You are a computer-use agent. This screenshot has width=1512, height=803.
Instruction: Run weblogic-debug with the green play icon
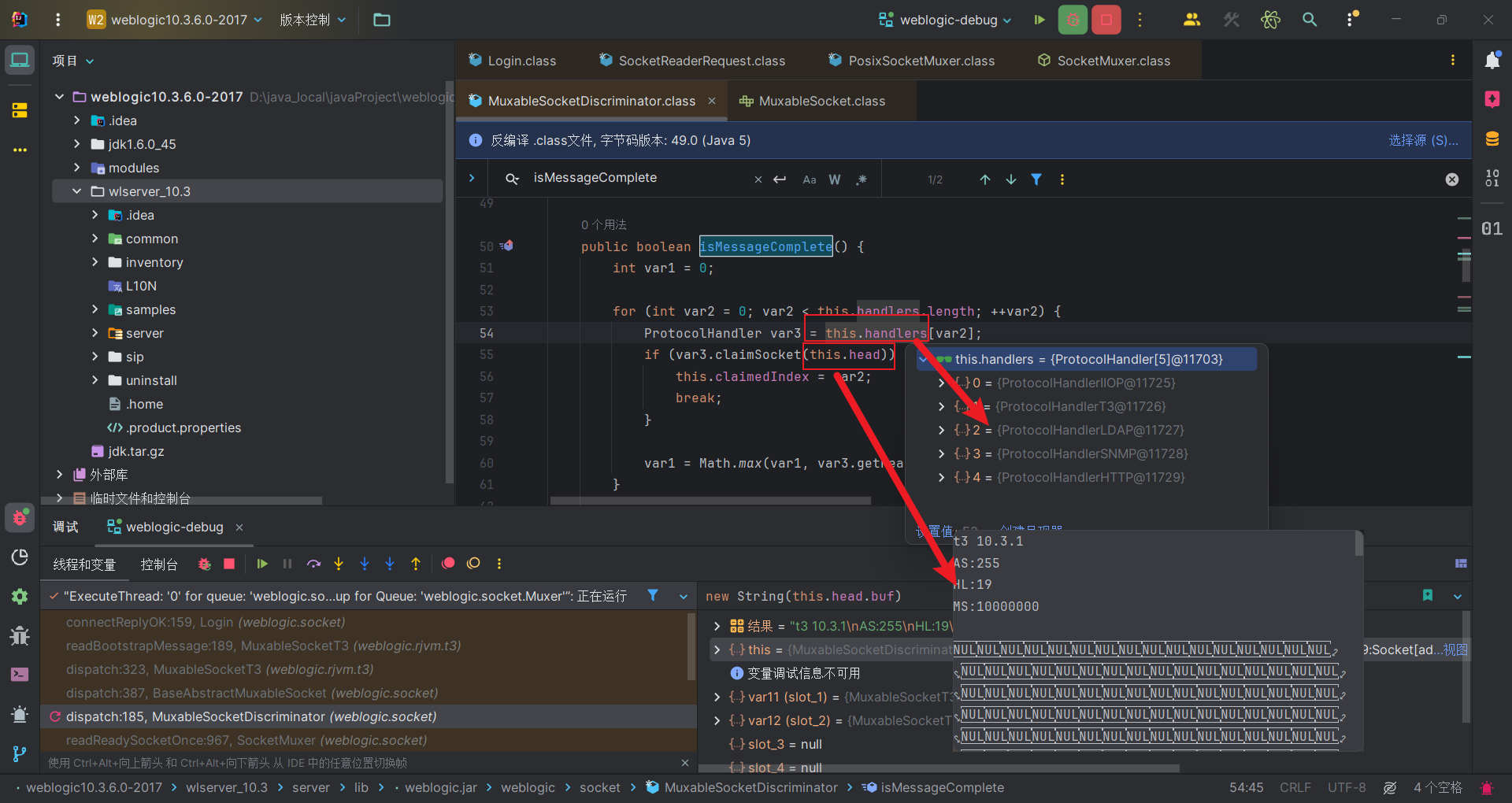pyautogui.click(x=1039, y=20)
